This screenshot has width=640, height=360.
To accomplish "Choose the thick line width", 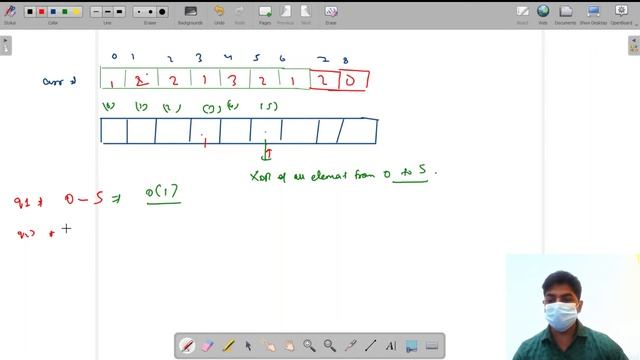I will point(119,12).
